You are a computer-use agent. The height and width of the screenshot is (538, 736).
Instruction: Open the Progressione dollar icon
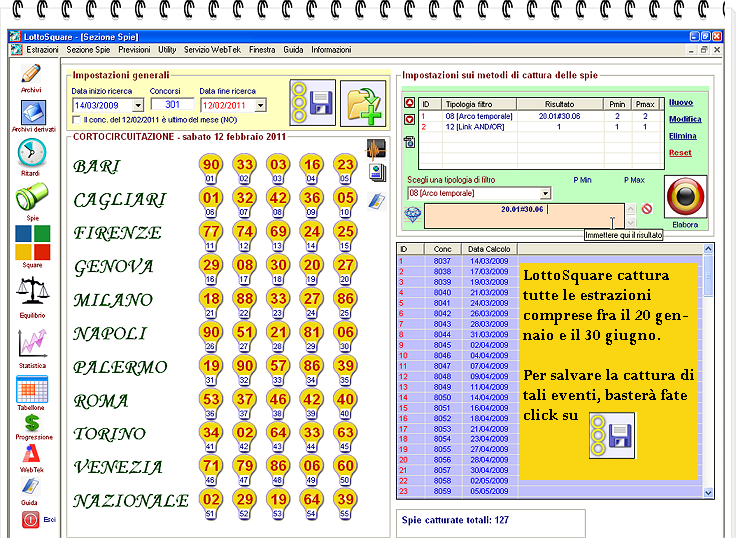(32, 423)
